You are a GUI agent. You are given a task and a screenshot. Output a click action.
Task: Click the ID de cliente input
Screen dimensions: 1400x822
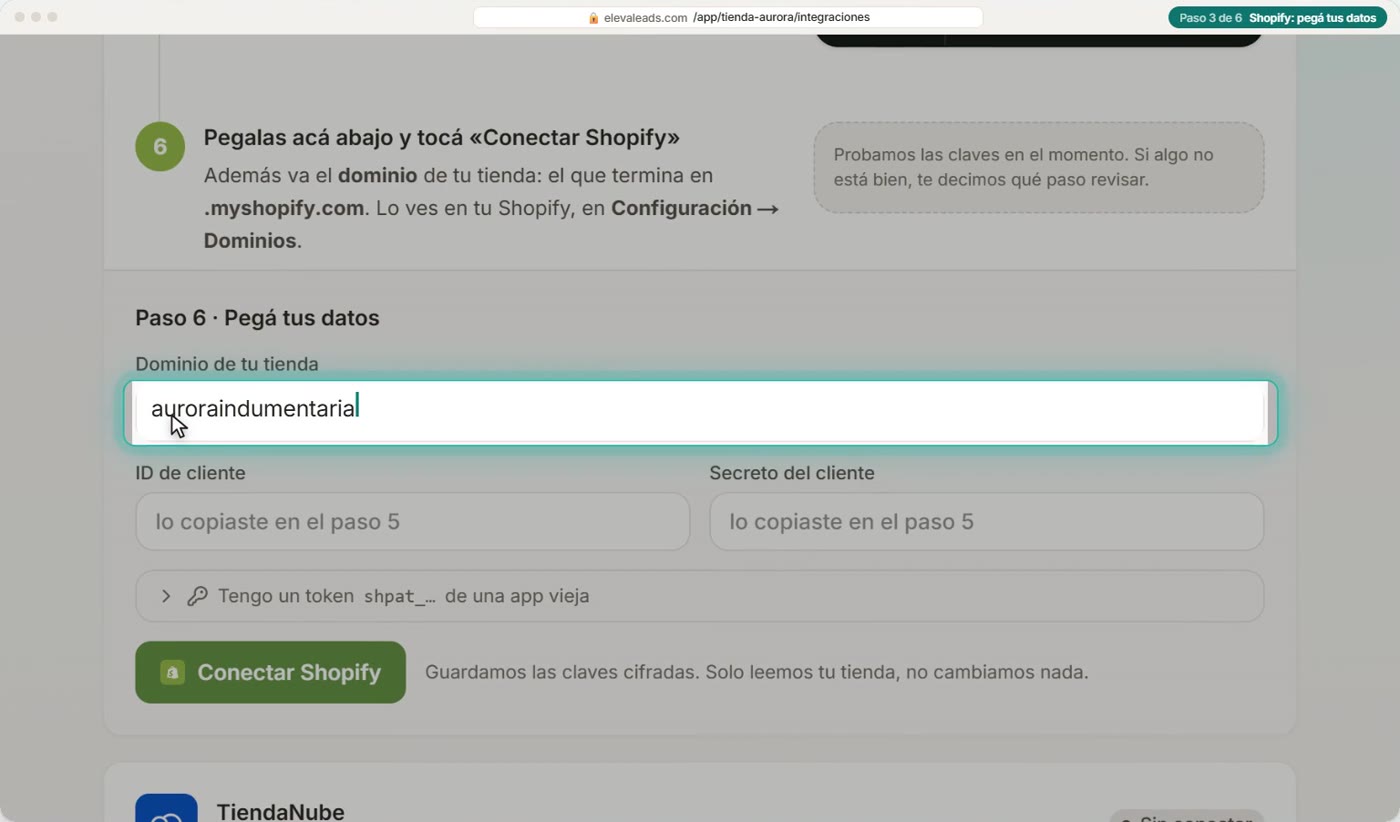tap(412, 521)
